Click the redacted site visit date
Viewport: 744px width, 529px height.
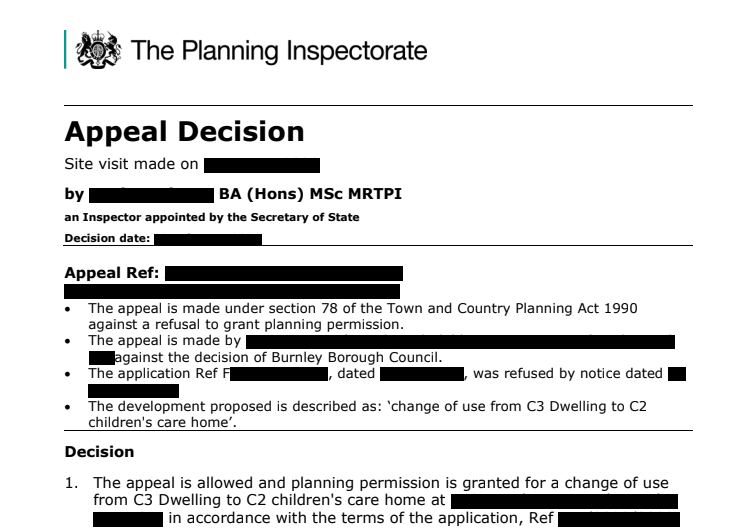(261, 165)
